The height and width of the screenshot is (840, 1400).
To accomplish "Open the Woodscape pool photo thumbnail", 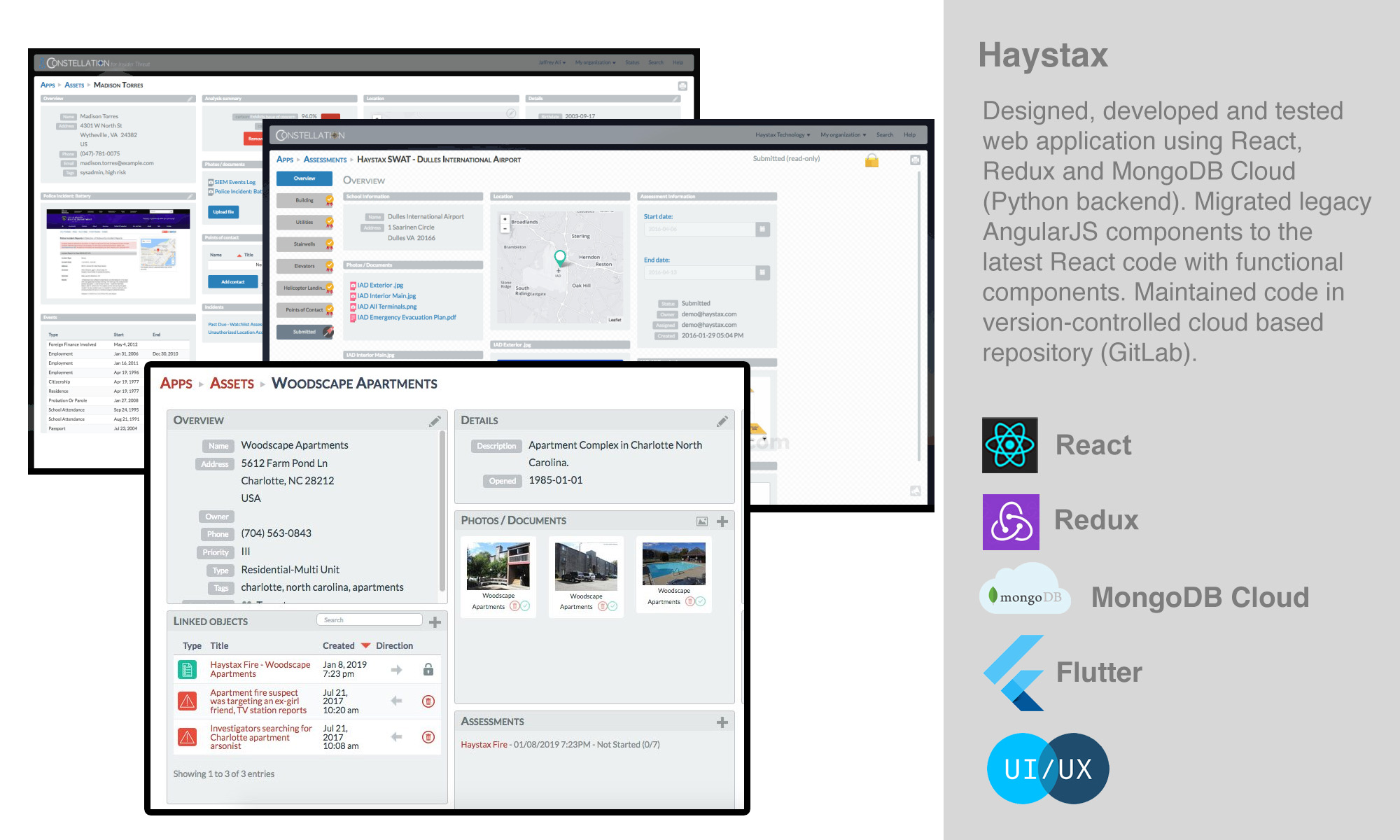I will [673, 564].
